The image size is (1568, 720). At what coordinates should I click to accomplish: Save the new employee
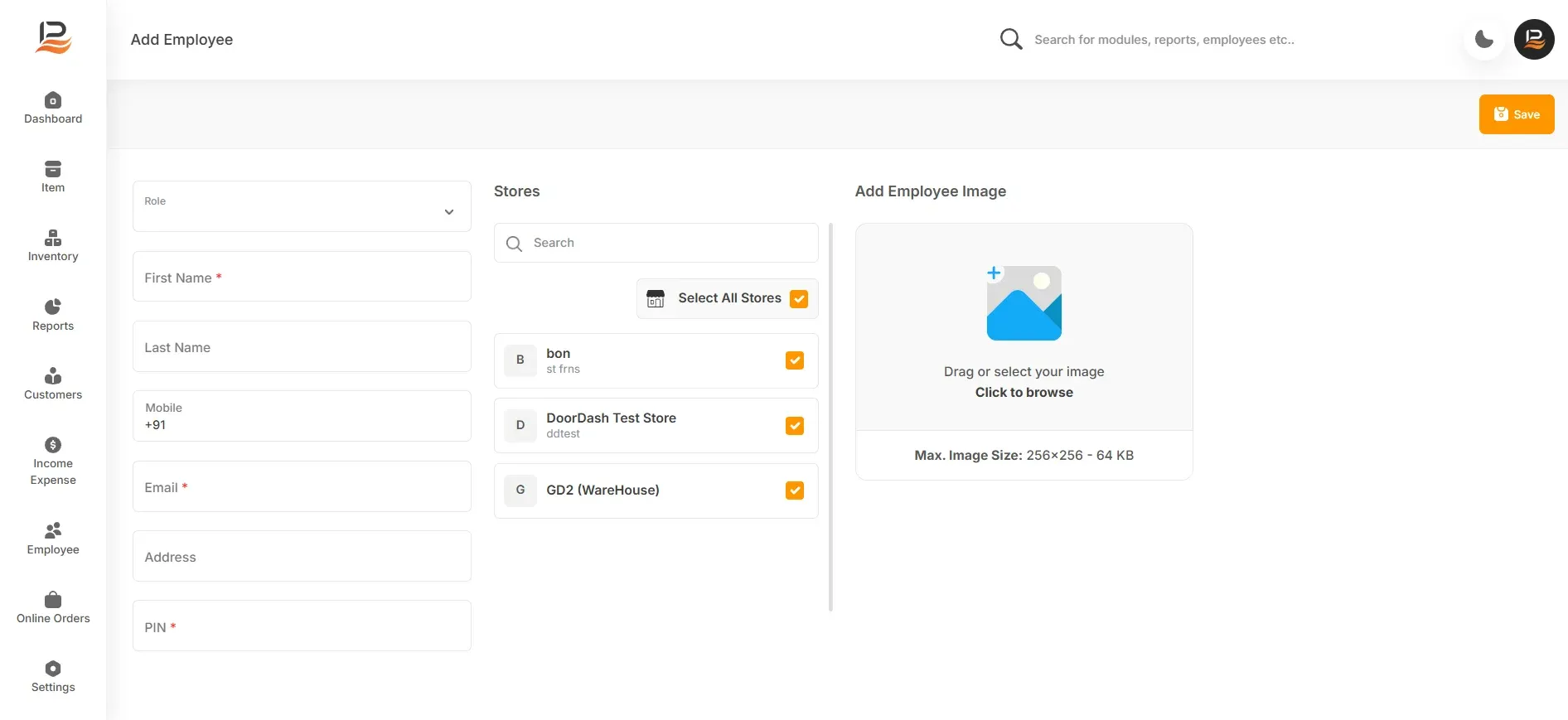(x=1517, y=114)
